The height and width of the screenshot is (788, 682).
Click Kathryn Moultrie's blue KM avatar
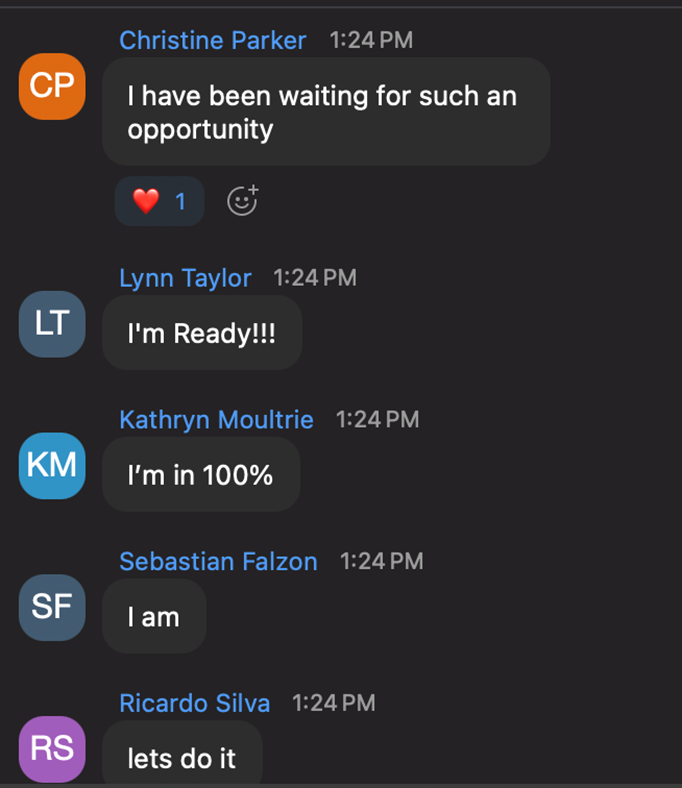(x=52, y=465)
